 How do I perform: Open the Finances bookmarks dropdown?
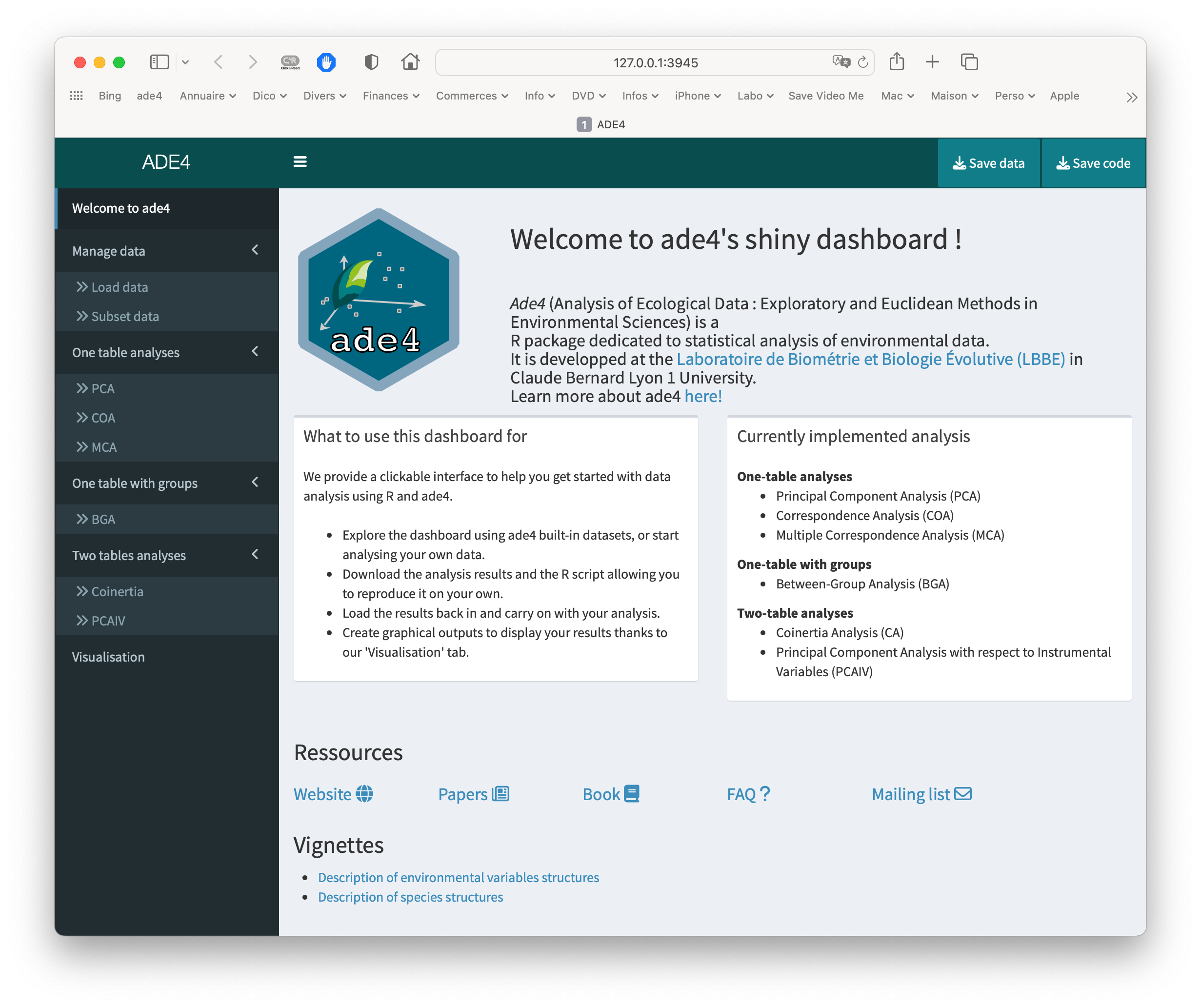[391, 96]
